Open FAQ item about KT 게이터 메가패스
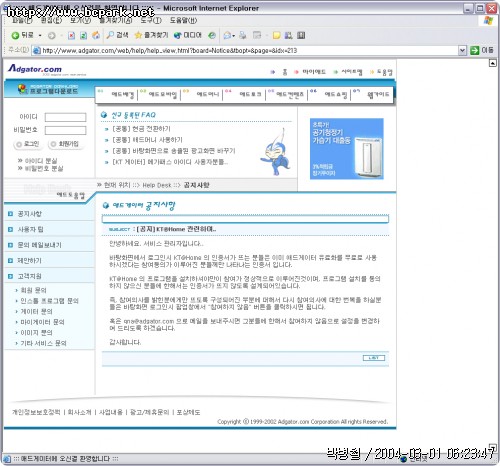The image size is (500, 466). click(x=170, y=162)
